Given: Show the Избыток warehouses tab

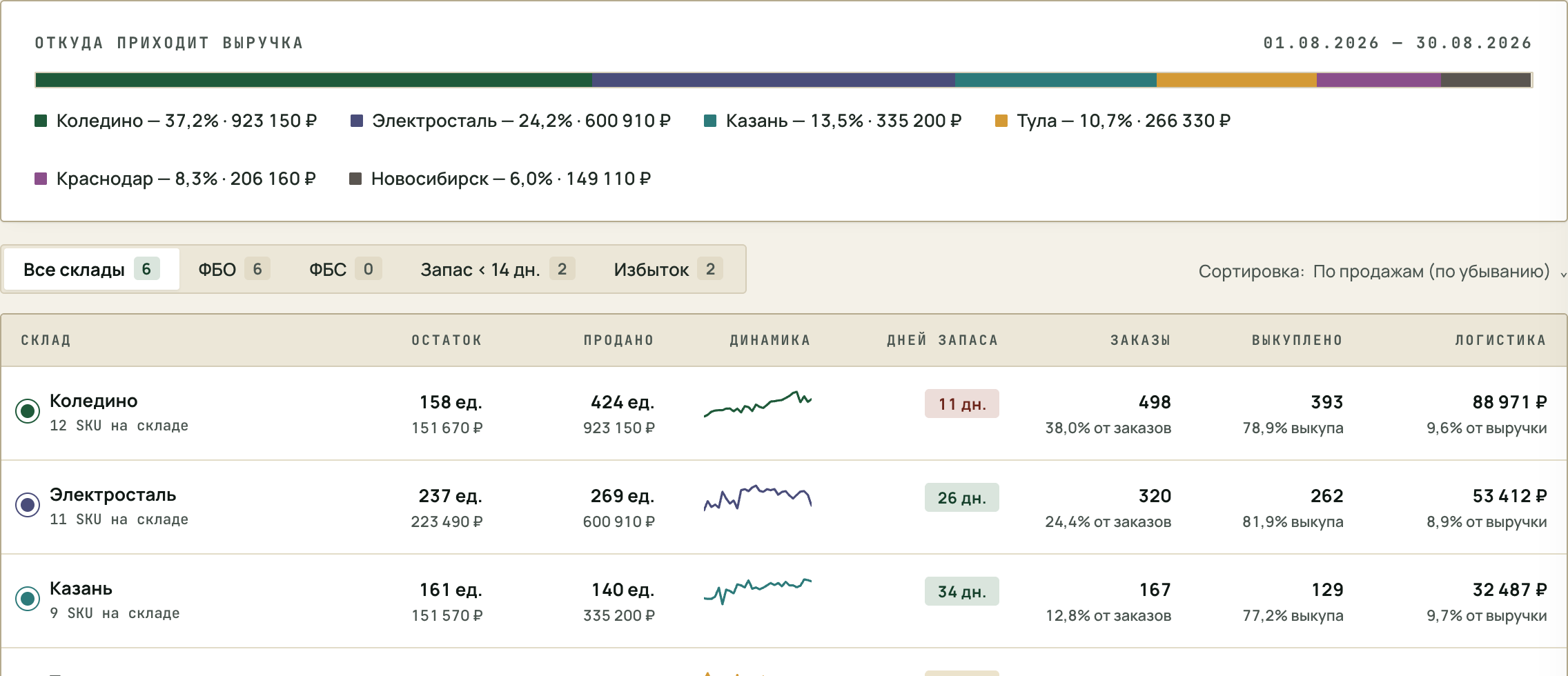Looking at the screenshot, I should (668, 269).
